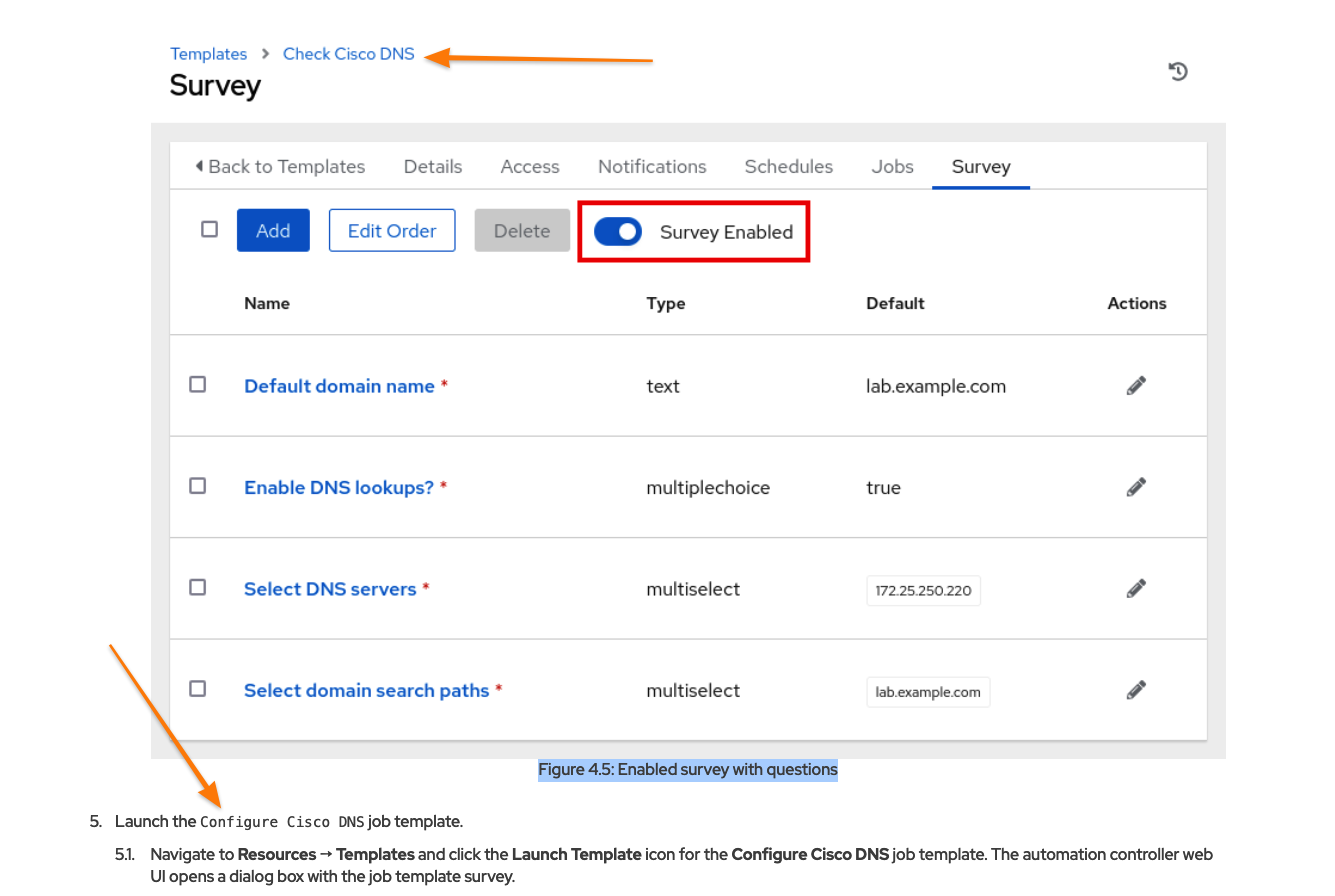Switch to the Details tab
Viewport: 1335px width, 896px height.
[x=433, y=167]
